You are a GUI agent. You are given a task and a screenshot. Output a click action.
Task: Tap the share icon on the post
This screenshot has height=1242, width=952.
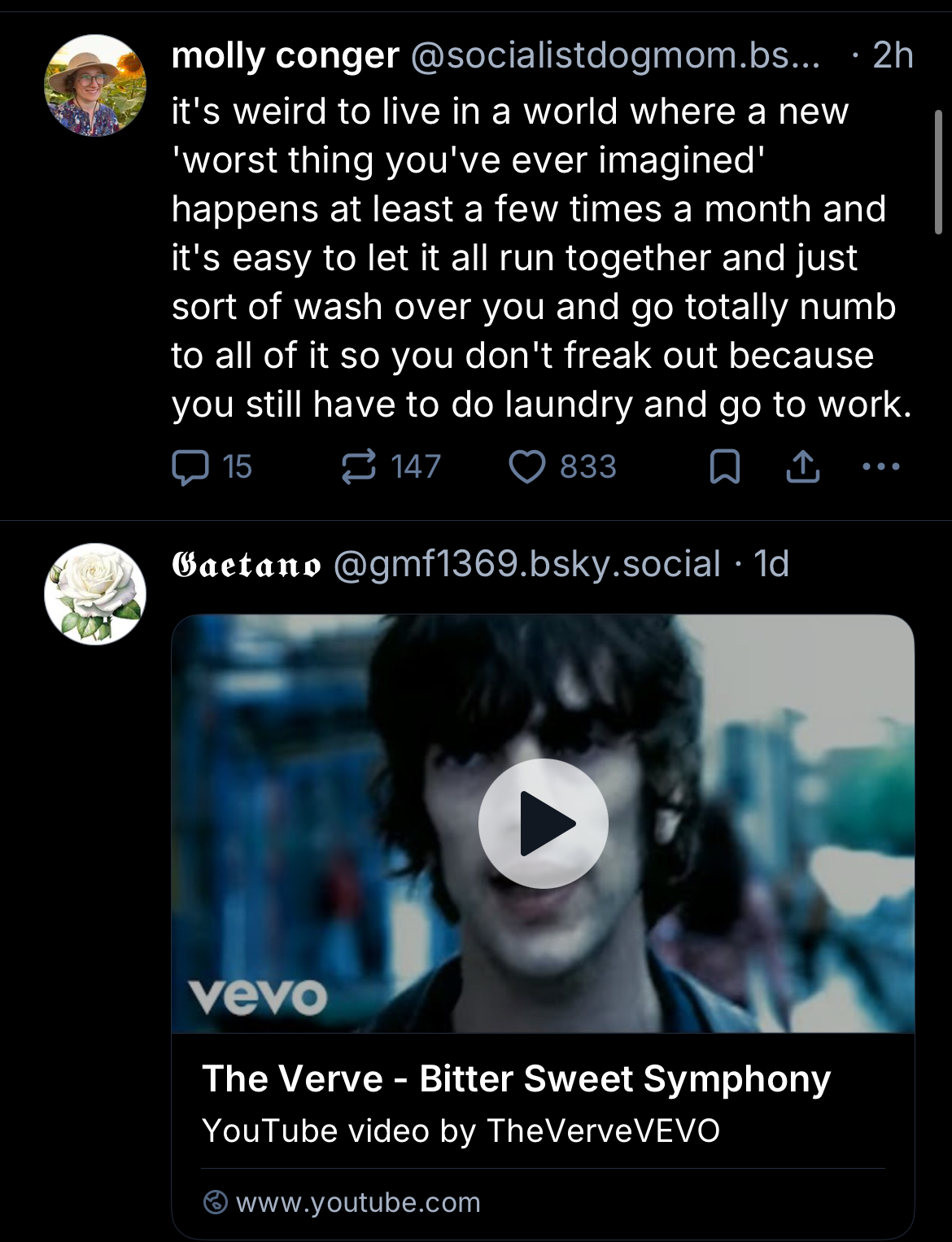click(x=802, y=467)
